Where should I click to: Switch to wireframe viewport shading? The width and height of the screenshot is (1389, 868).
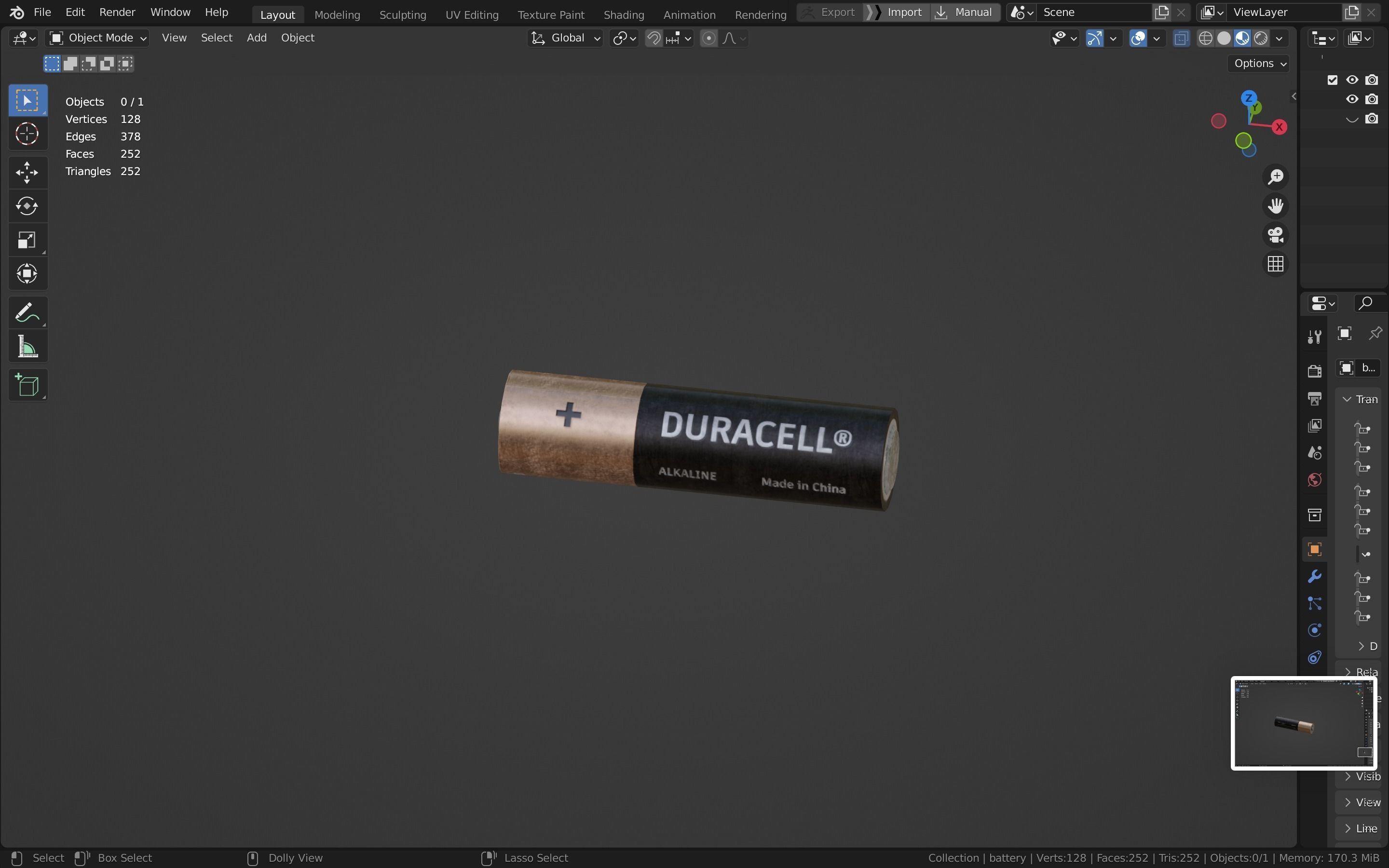click(1206, 38)
